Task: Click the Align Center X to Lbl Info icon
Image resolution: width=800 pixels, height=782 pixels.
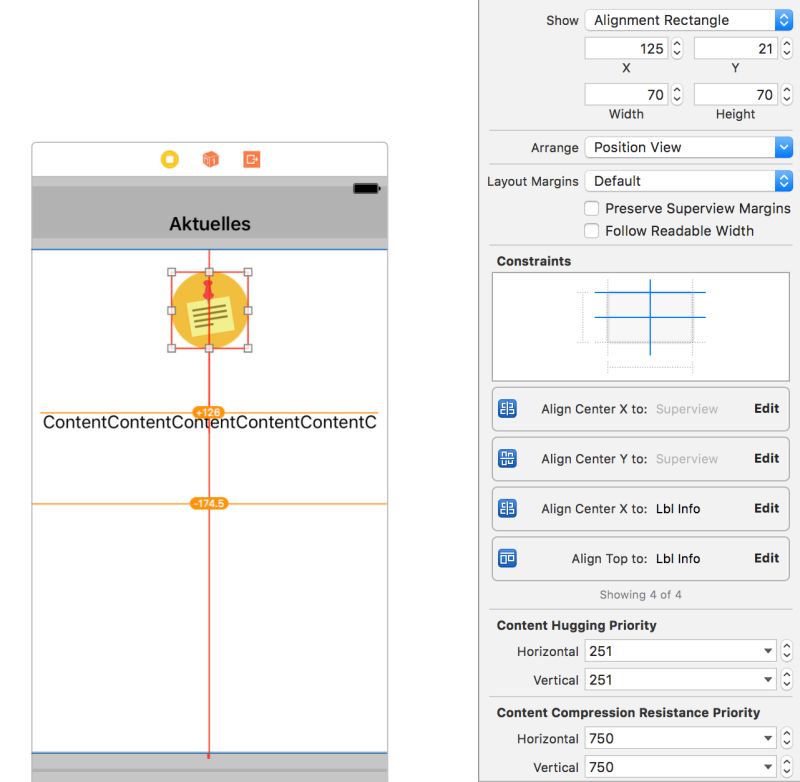Action: click(508, 509)
